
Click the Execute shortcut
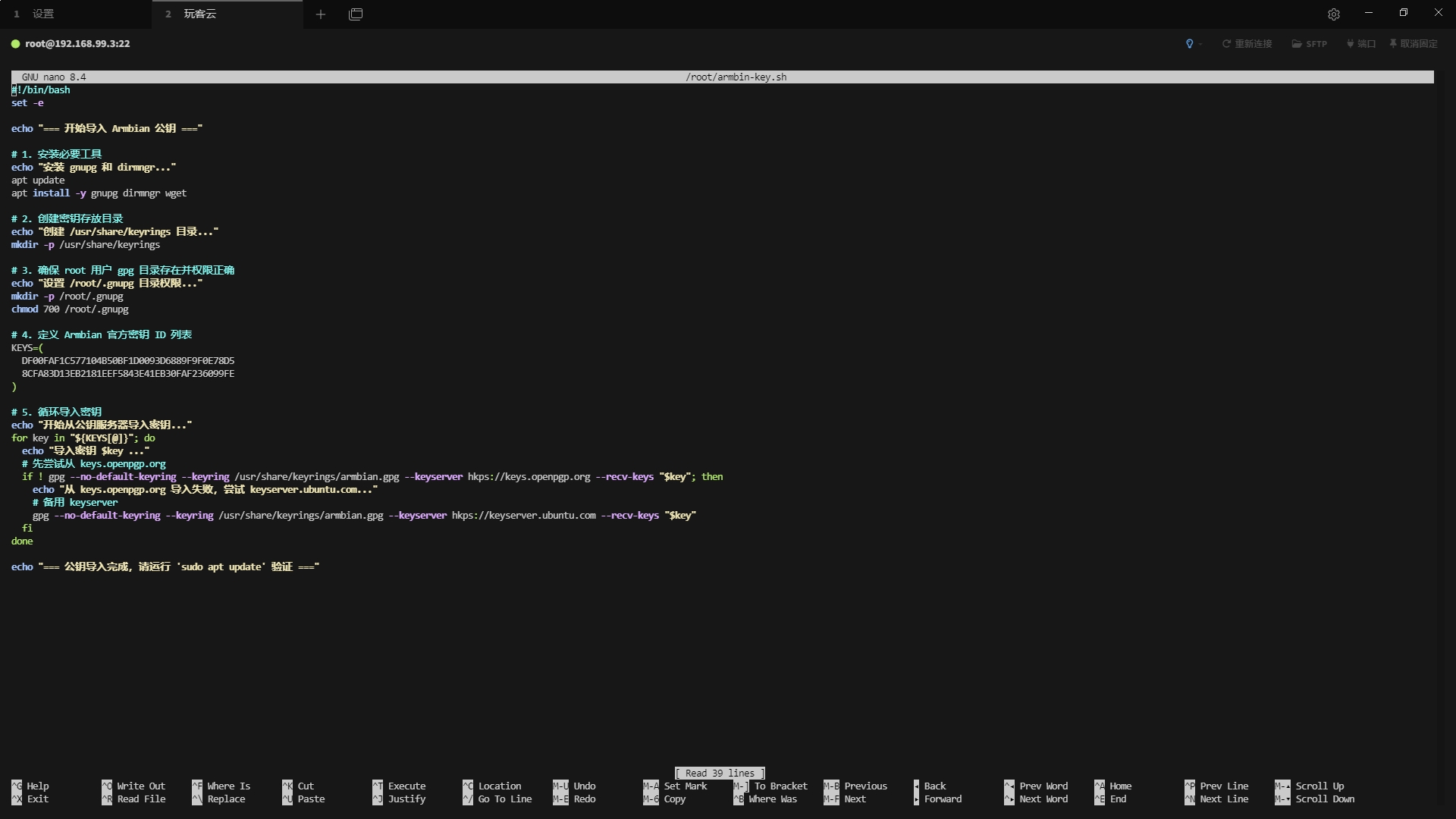coord(399,786)
